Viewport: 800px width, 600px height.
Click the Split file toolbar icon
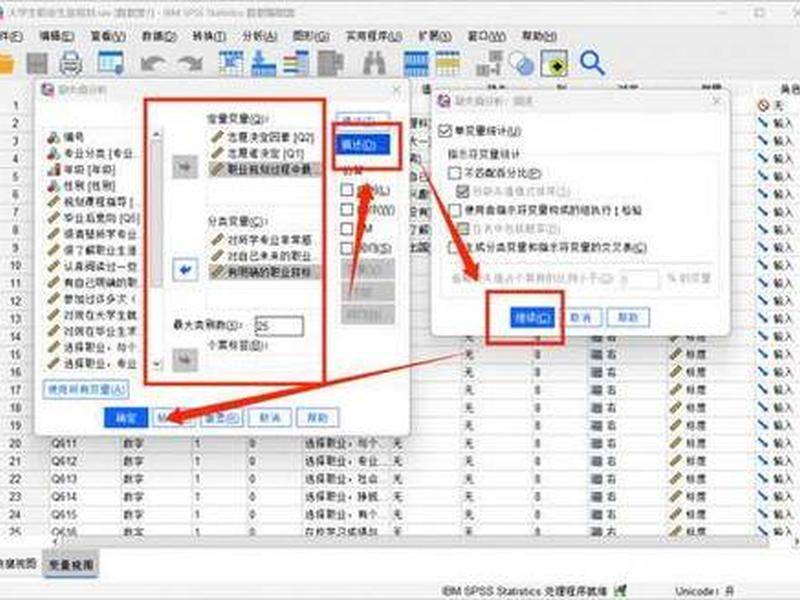pyautogui.click(x=489, y=64)
